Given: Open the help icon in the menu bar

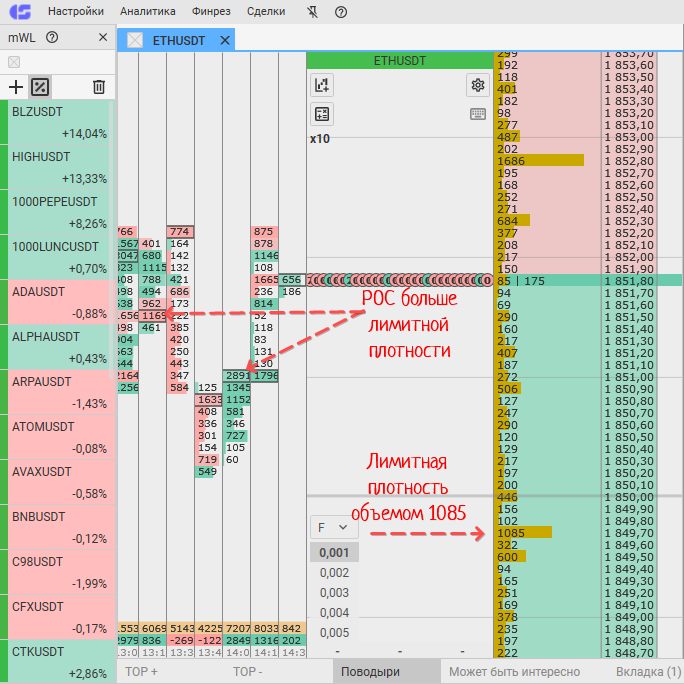Looking at the screenshot, I should point(341,12).
